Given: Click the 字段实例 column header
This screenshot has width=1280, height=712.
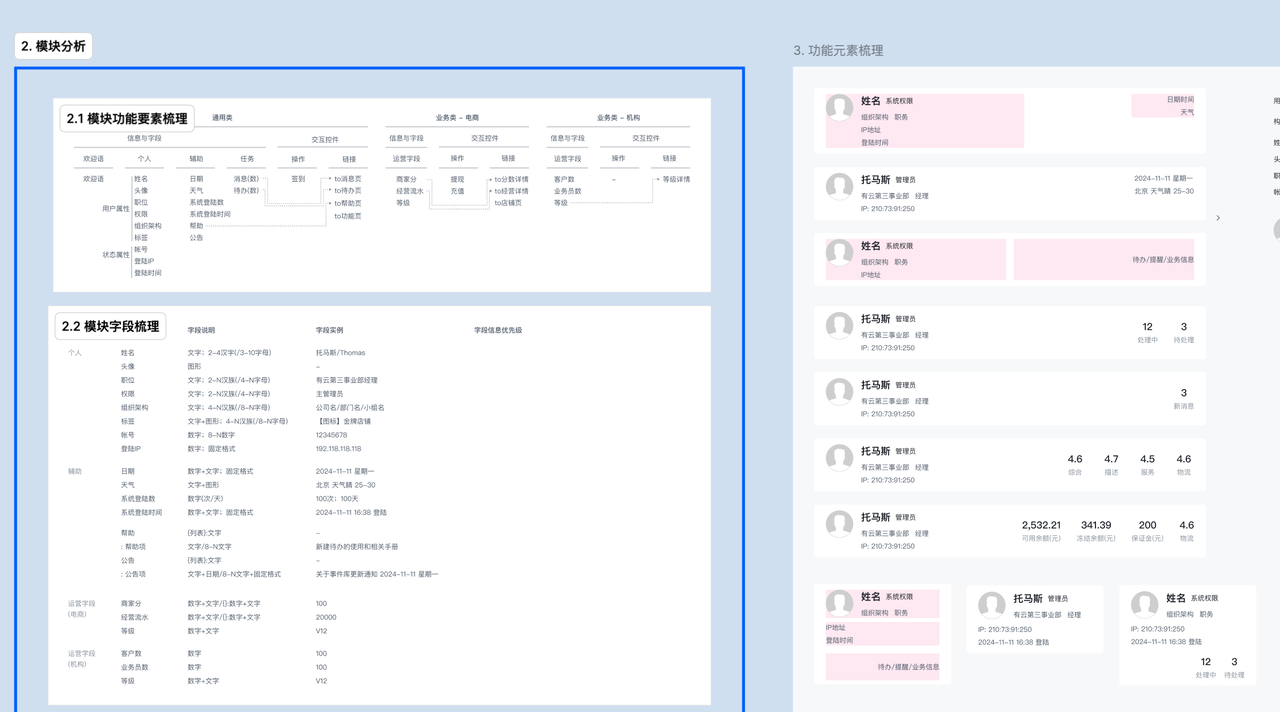Looking at the screenshot, I should click(329, 330).
